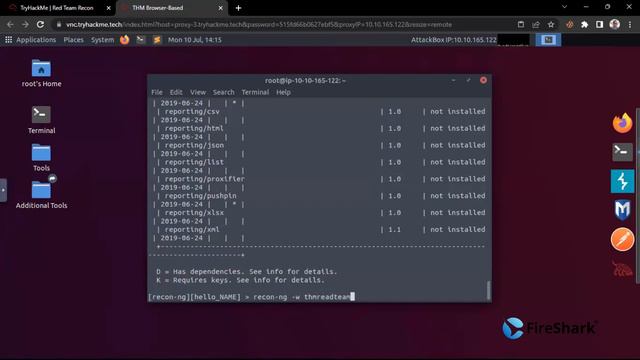This screenshot has height=360, width=640.
Task: Go back in the browser
Action: coord(10,24)
